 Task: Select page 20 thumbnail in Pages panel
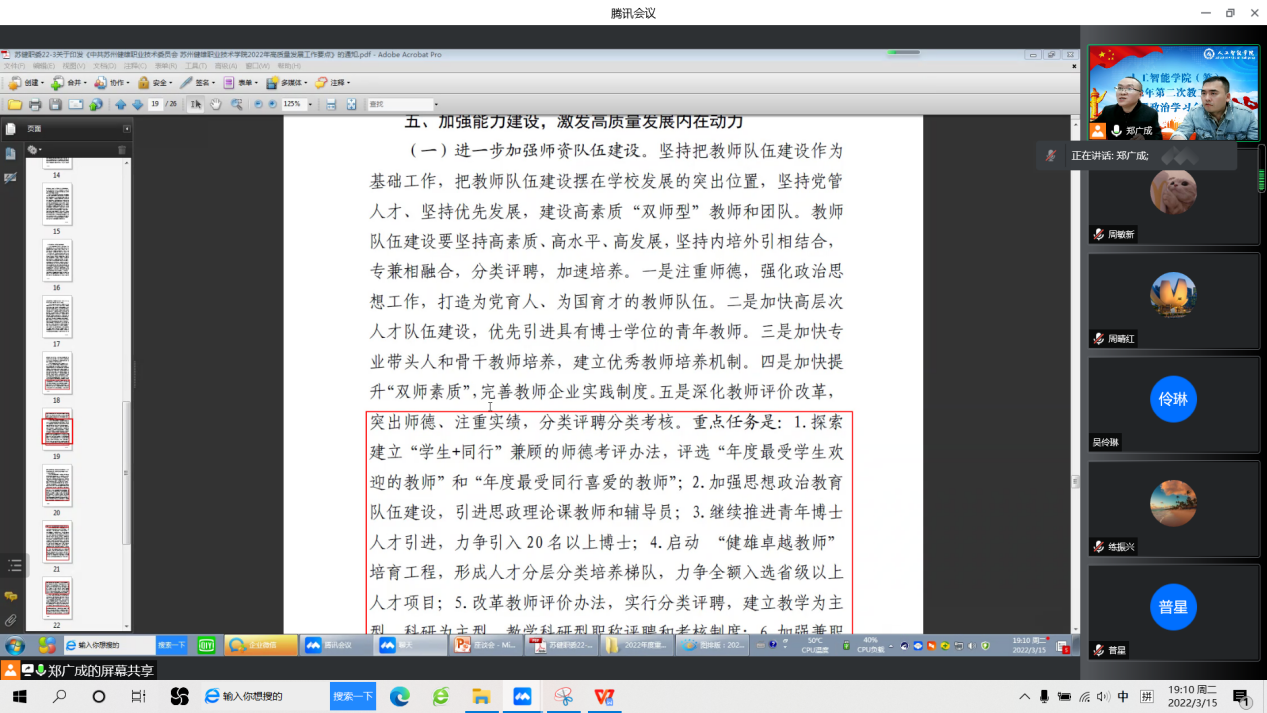[57, 485]
